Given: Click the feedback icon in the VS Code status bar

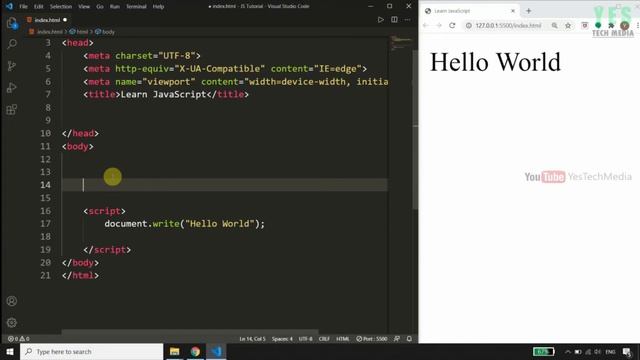Looking at the screenshot, I should tap(397, 339).
